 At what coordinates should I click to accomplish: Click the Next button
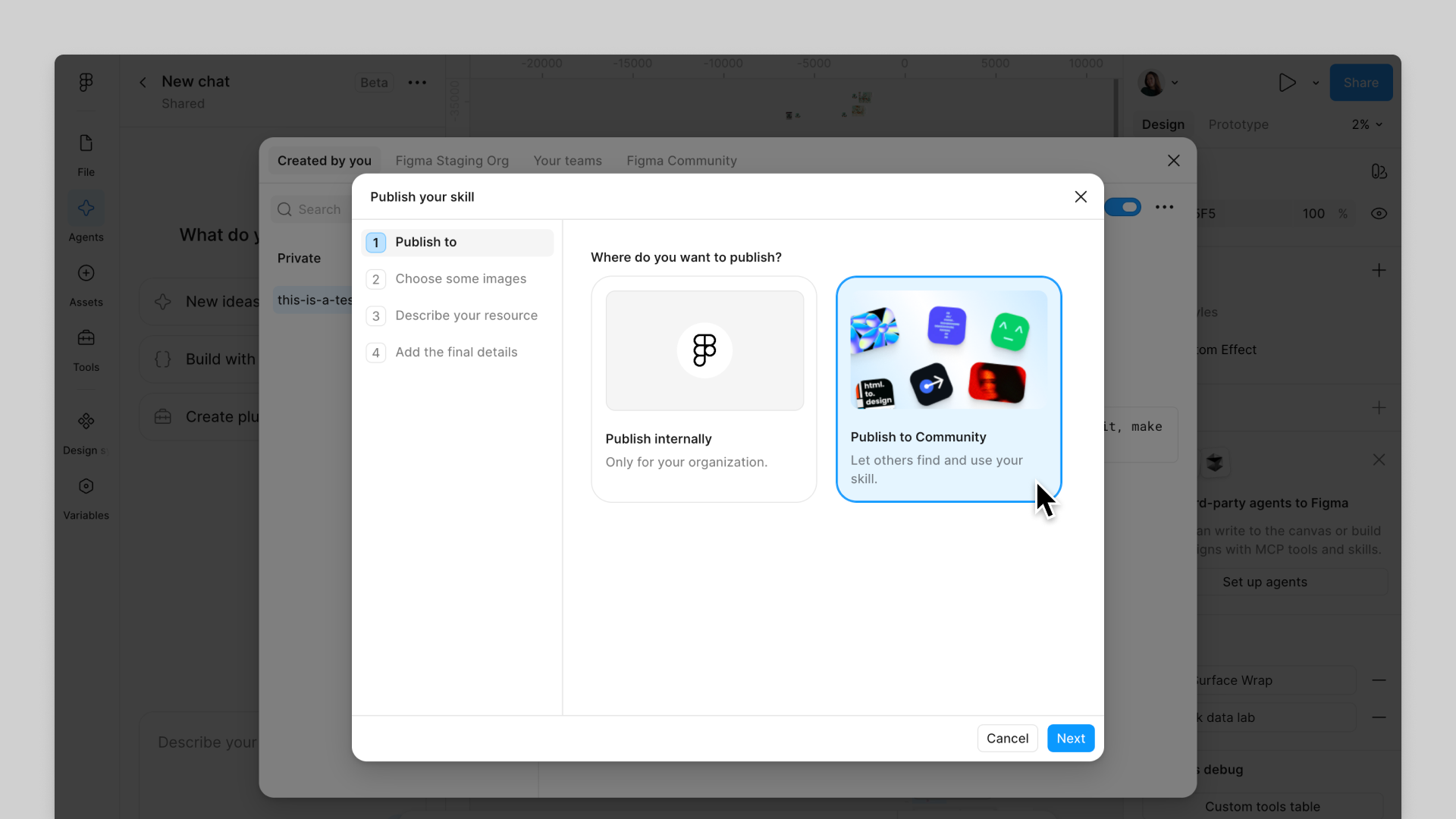[1070, 739]
